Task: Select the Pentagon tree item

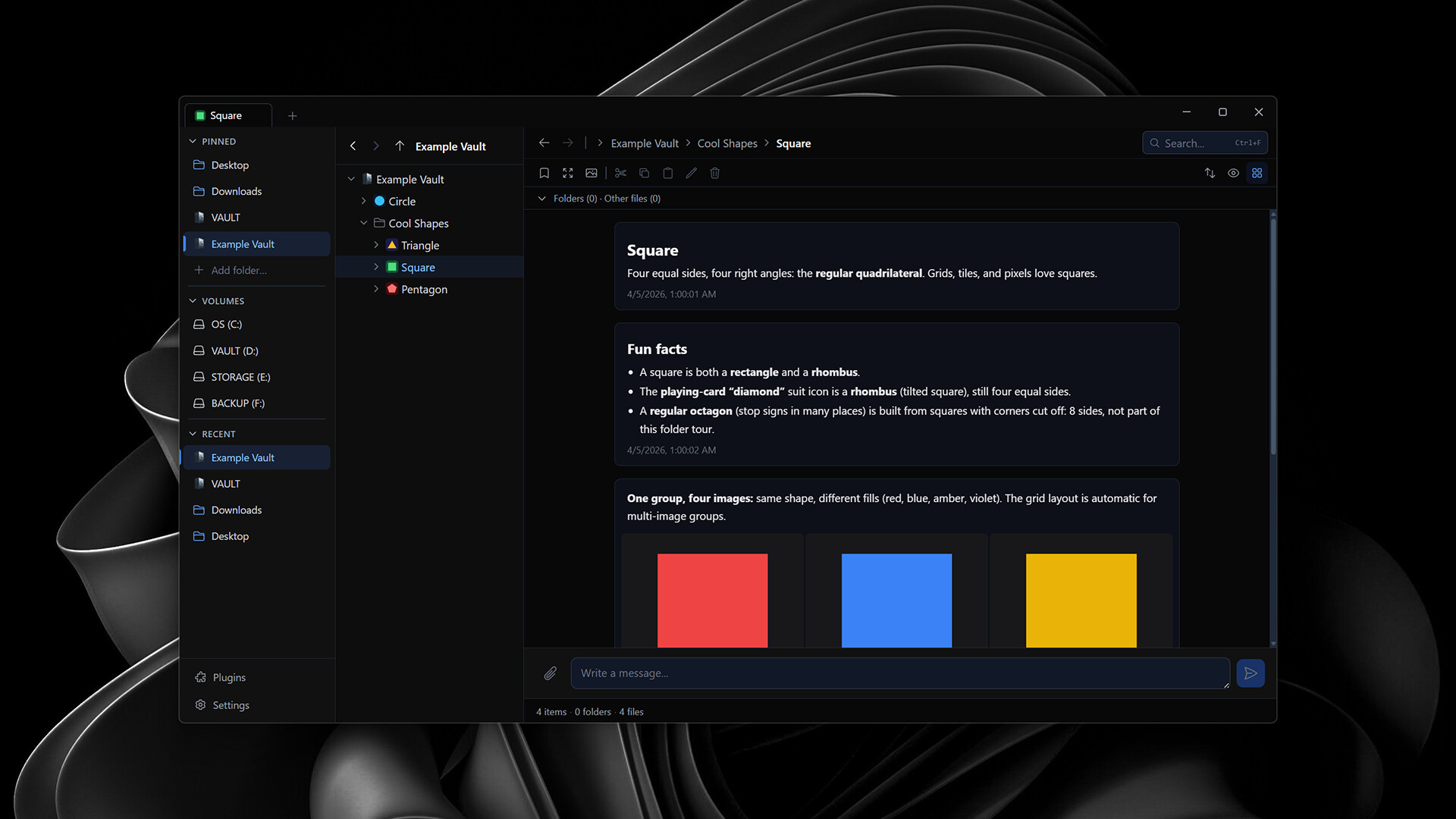Action: click(424, 290)
